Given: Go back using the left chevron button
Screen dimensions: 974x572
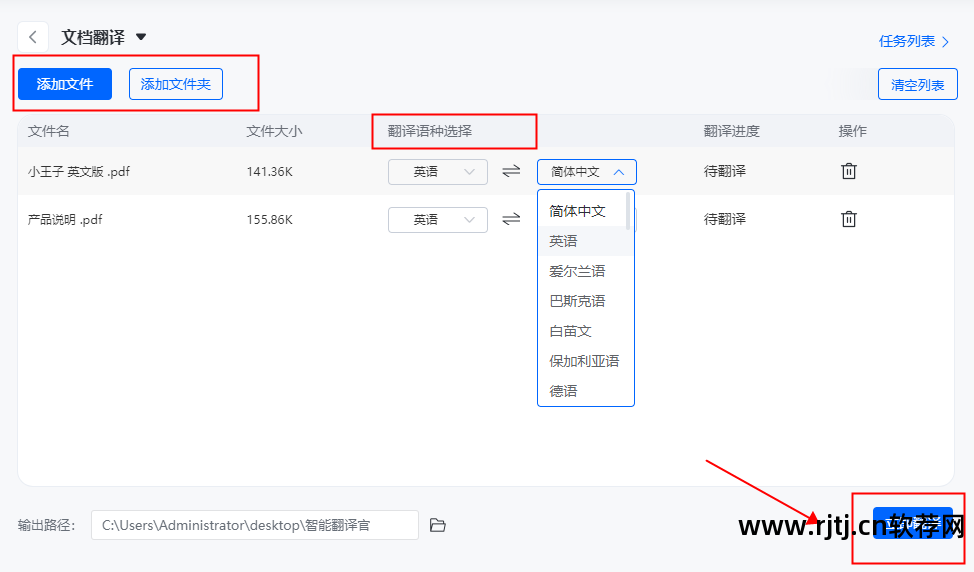Looking at the screenshot, I should (33, 37).
